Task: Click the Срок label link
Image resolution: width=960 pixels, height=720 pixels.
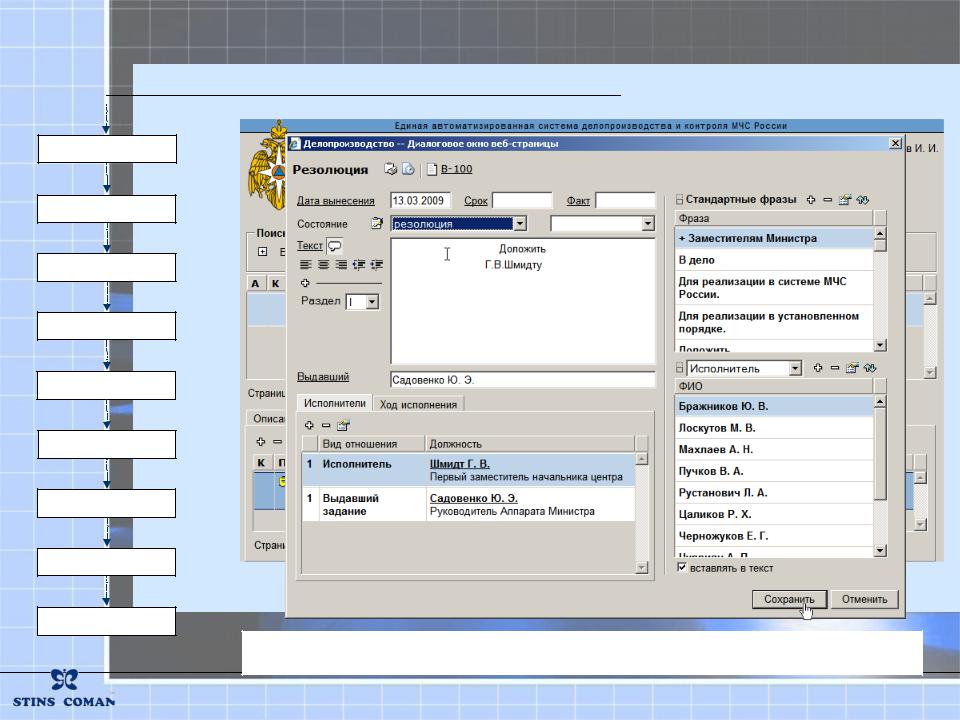Action: [476, 201]
